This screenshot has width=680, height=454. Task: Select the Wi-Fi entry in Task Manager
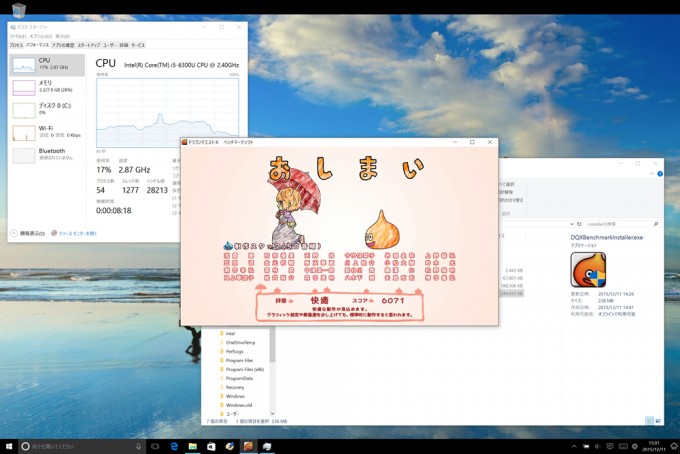tap(47, 132)
